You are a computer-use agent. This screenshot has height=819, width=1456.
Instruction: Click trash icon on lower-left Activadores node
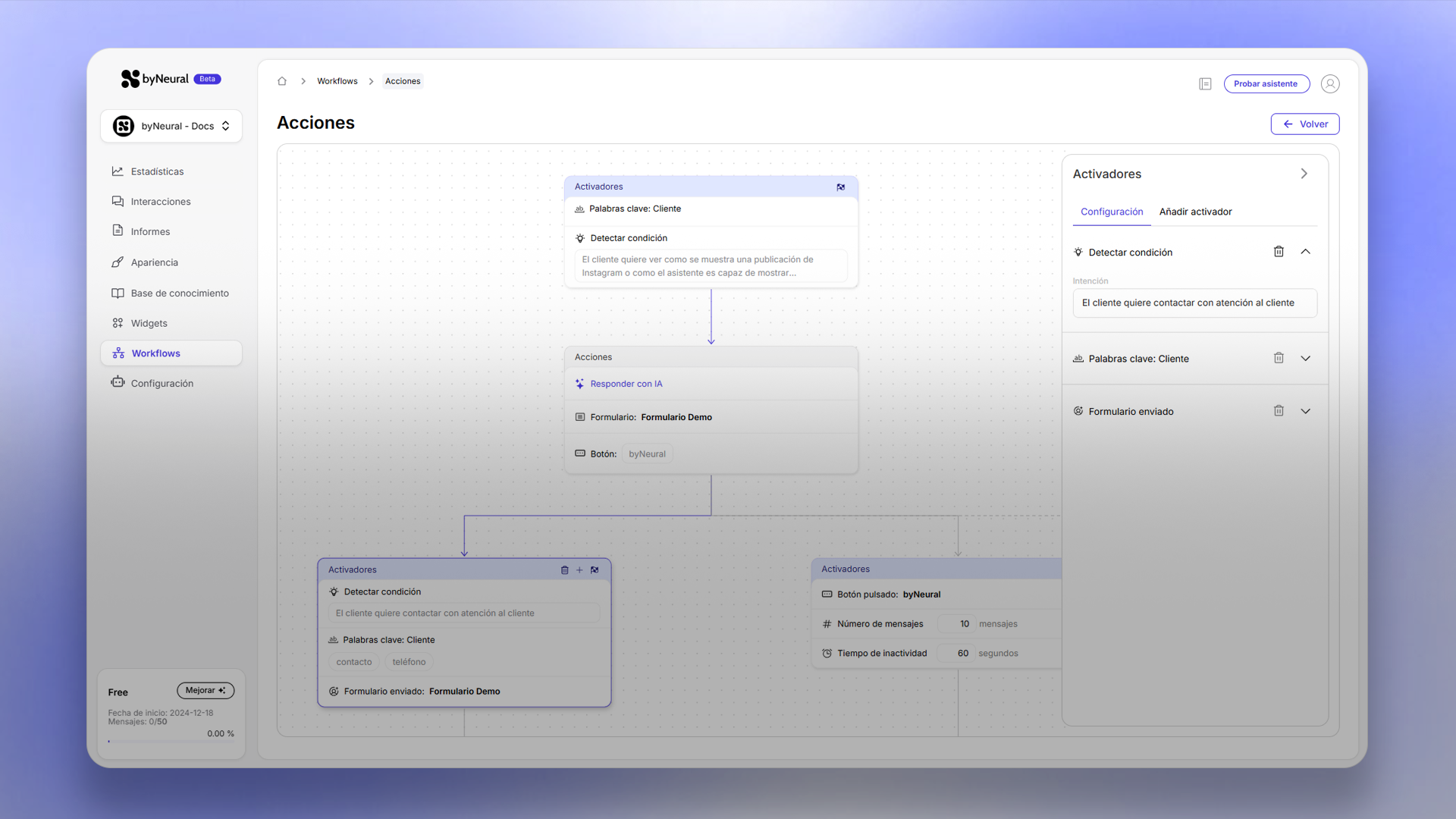click(x=564, y=570)
